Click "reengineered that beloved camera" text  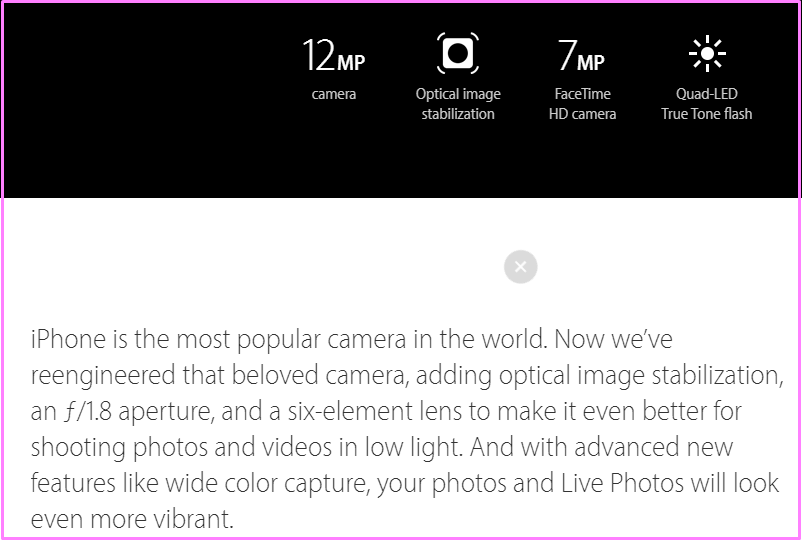click(x=218, y=376)
